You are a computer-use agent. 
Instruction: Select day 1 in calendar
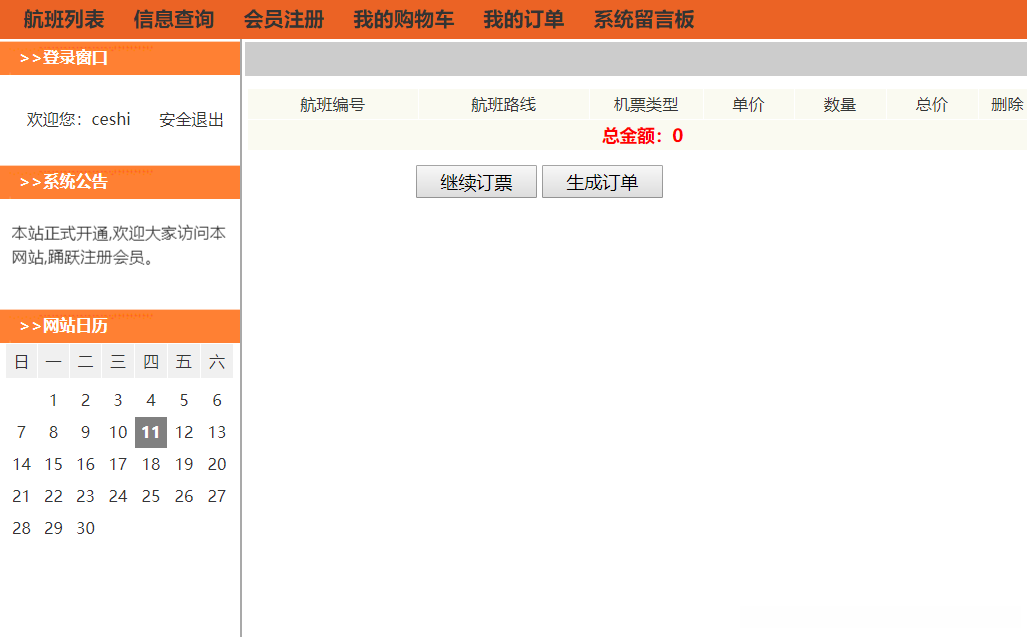(53, 400)
